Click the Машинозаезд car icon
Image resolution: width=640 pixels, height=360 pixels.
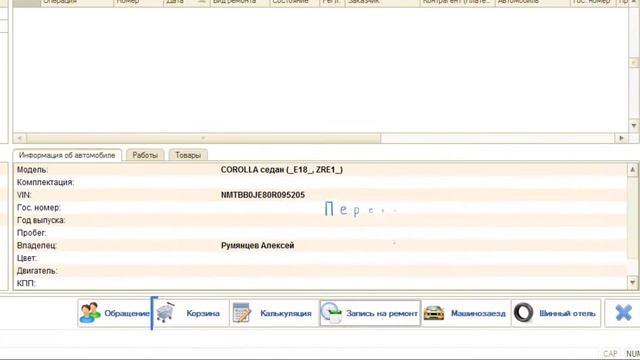[x=434, y=313]
